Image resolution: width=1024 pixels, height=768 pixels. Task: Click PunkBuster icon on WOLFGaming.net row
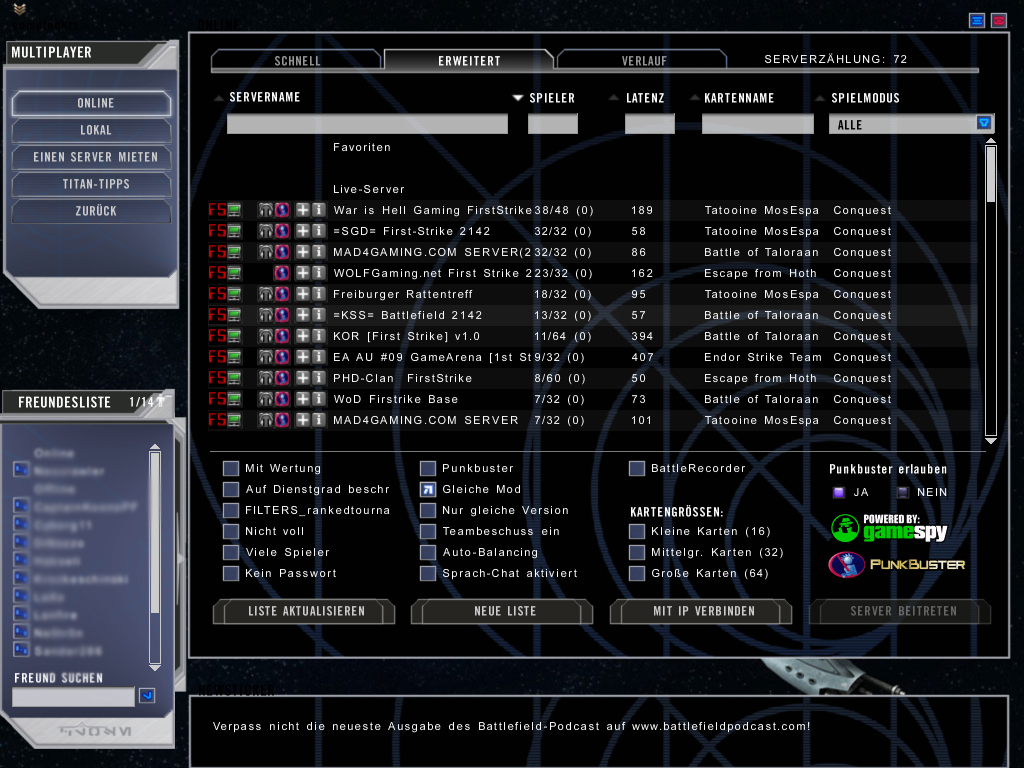[x=282, y=273]
